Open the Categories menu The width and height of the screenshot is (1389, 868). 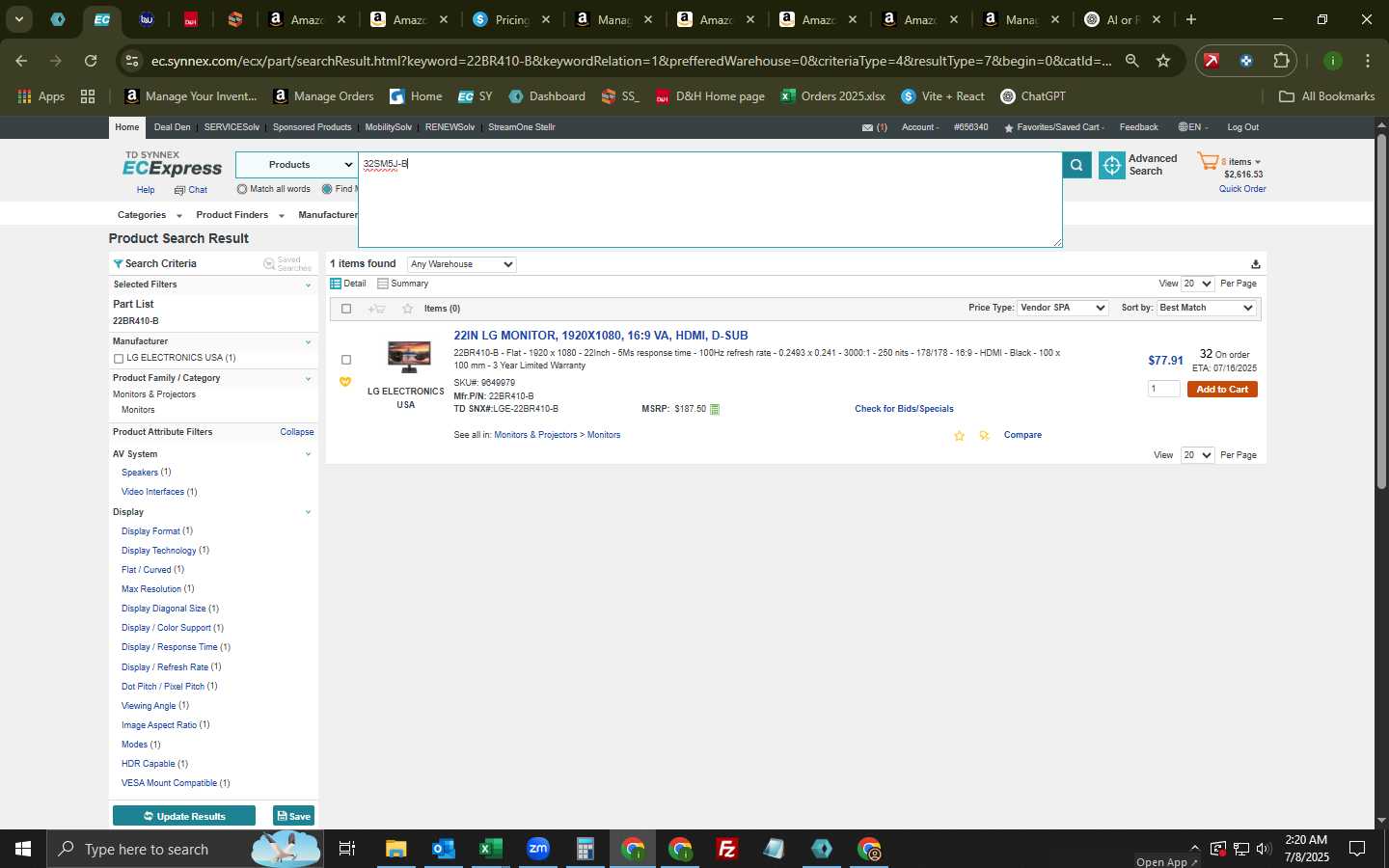pos(149,215)
